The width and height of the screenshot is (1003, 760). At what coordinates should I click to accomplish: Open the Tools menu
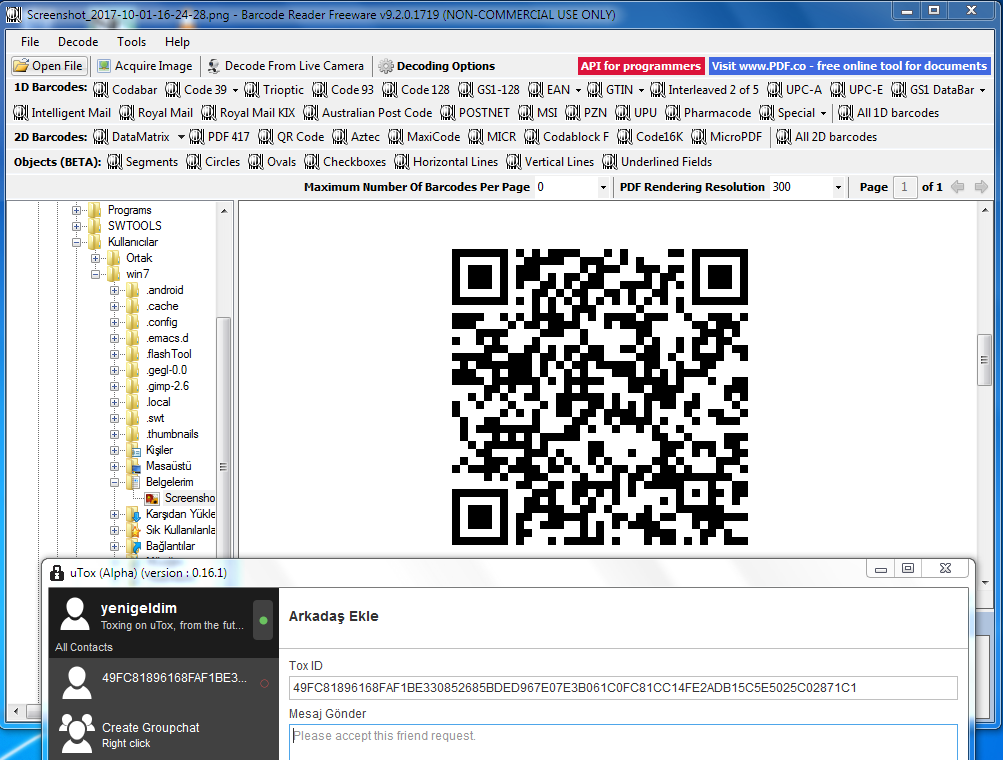pyautogui.click(x=131, y=42)
